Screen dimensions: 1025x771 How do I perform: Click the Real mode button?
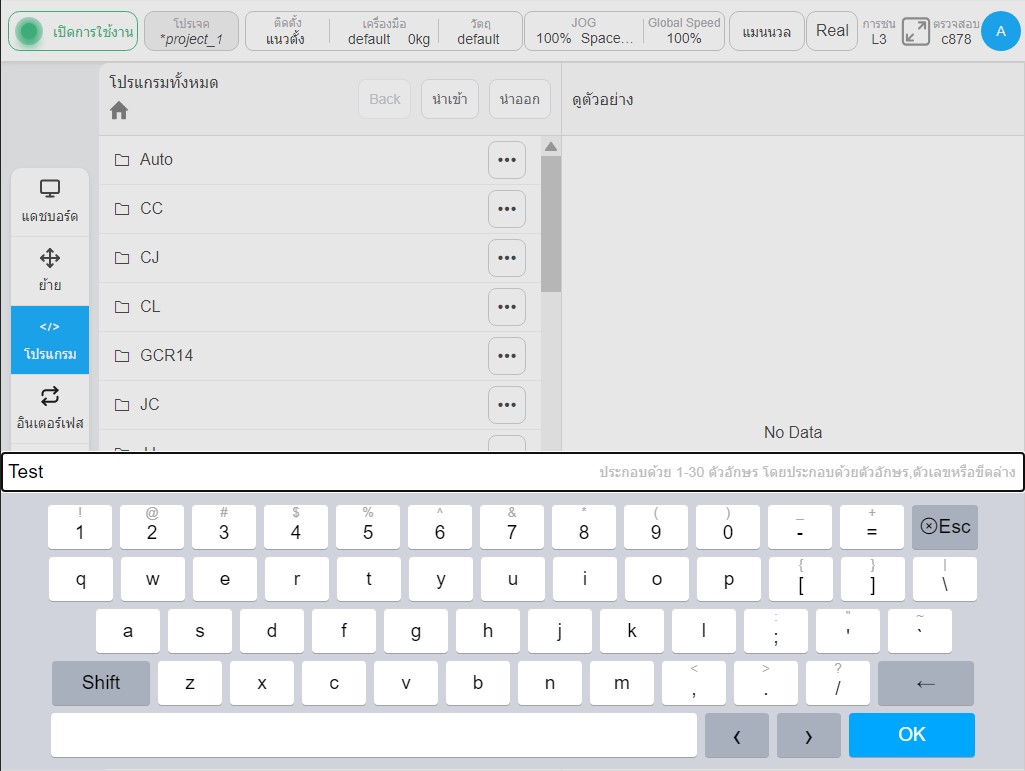tap(832, 31)
